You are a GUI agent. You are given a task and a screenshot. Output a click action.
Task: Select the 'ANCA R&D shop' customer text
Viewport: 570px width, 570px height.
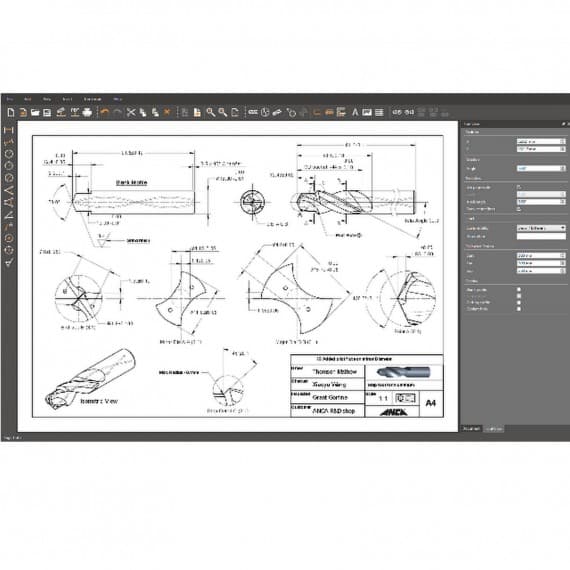point(333,411)
